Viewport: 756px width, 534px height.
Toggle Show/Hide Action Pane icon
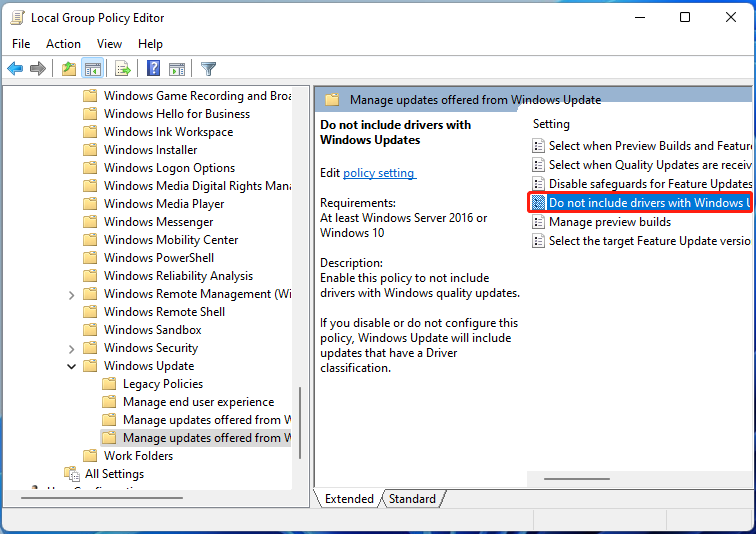(x=177, y=68)
